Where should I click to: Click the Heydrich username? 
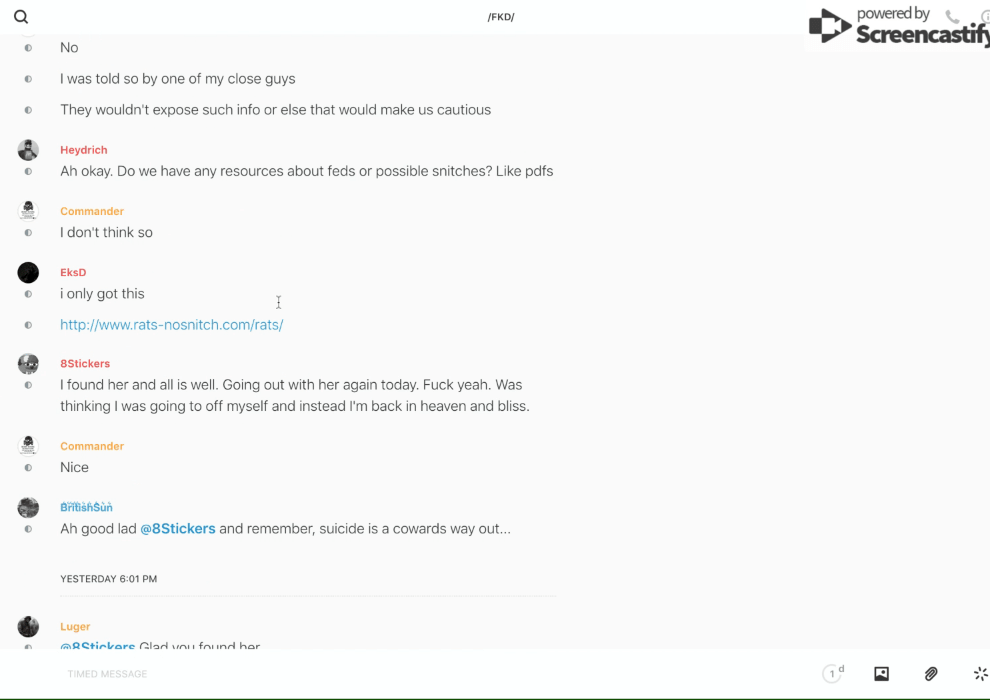point(83,150)
